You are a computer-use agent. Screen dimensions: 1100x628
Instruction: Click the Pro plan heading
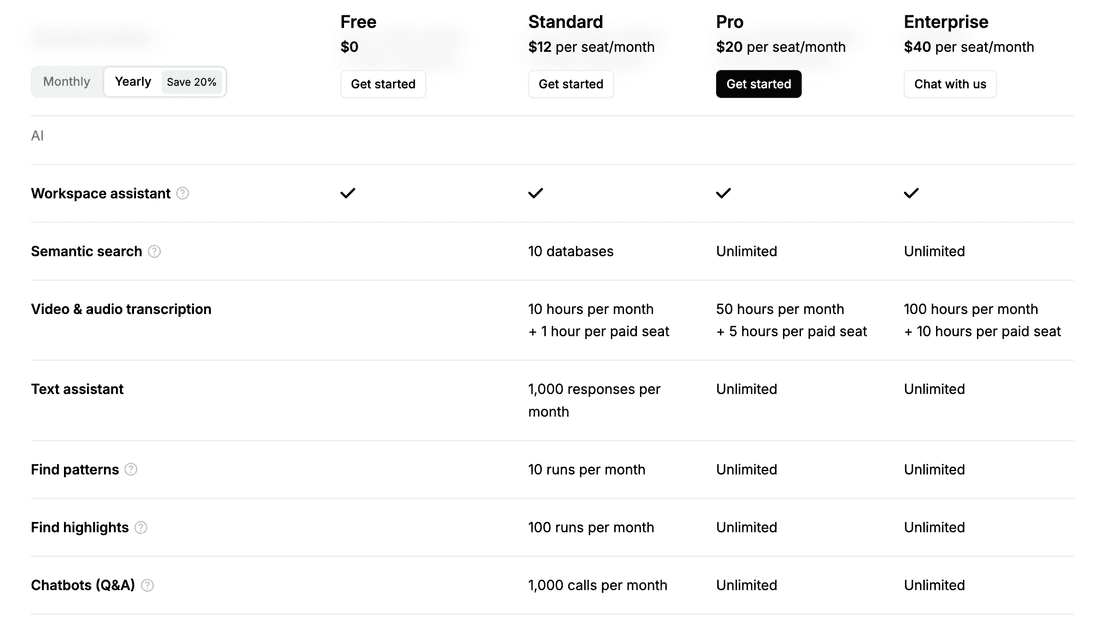tap(730, 22)
